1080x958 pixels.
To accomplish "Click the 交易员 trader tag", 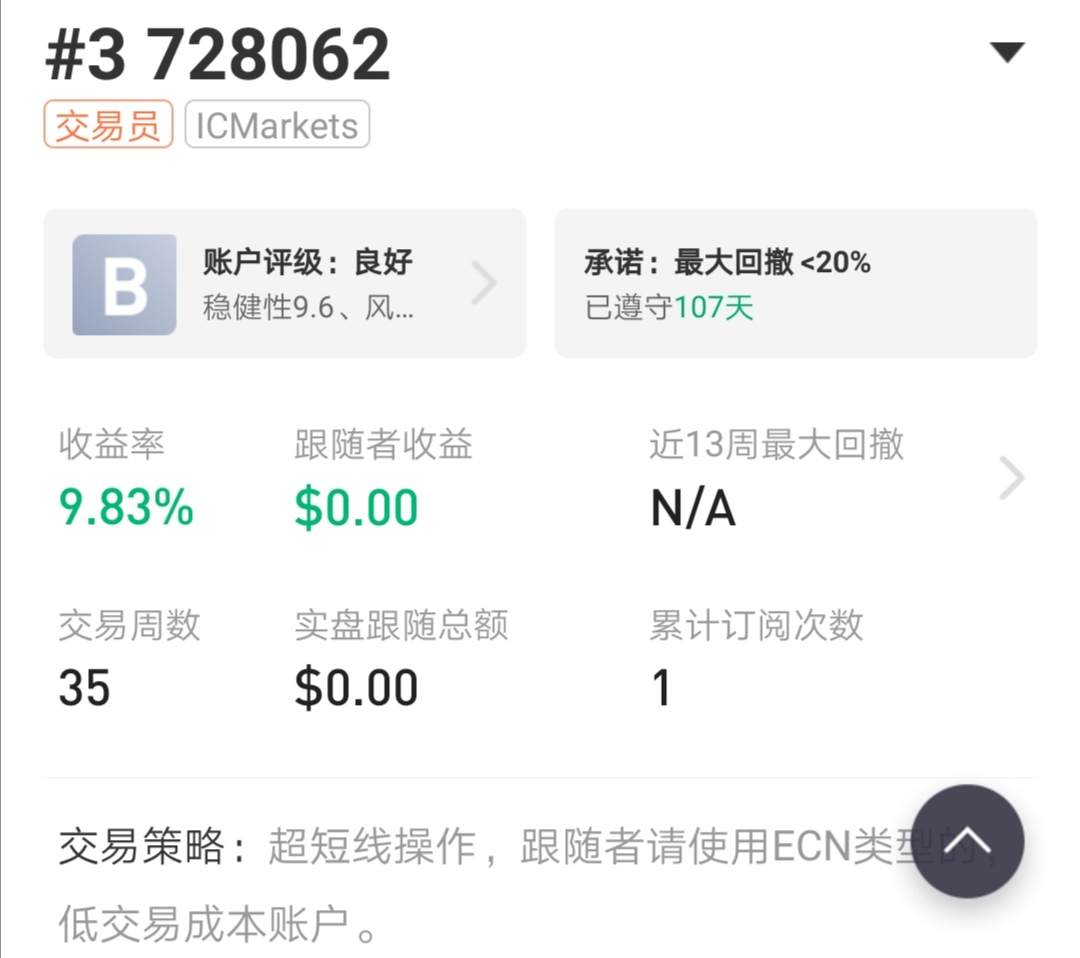I will pyautogui.click(x=108, y=126).
